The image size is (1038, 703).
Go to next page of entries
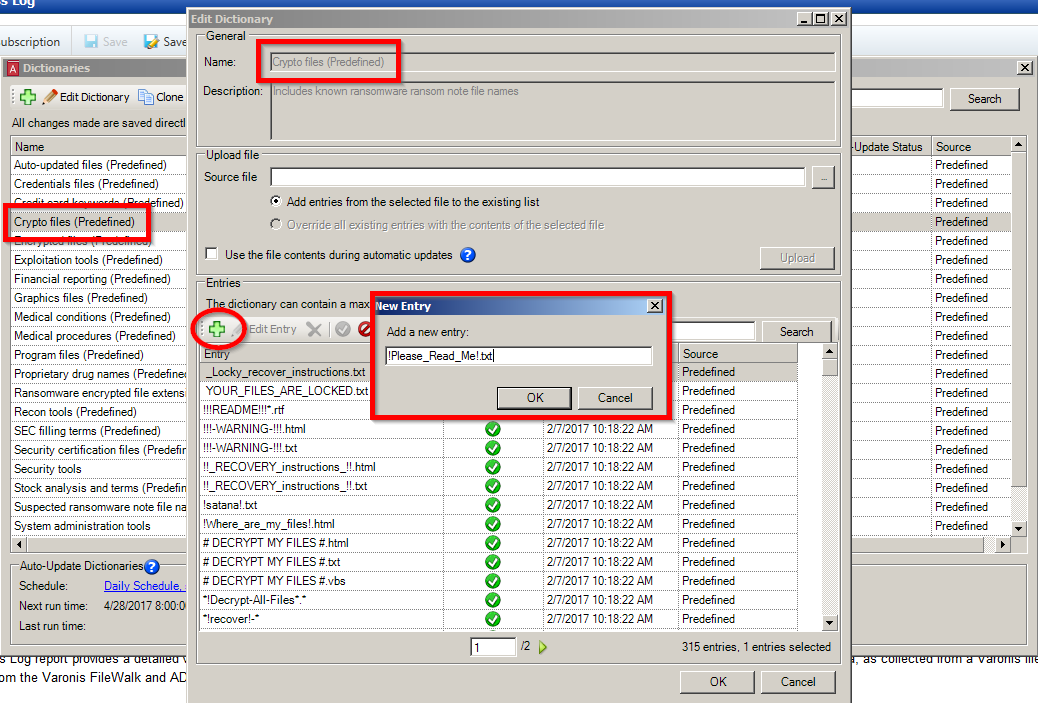pos(544,647)
